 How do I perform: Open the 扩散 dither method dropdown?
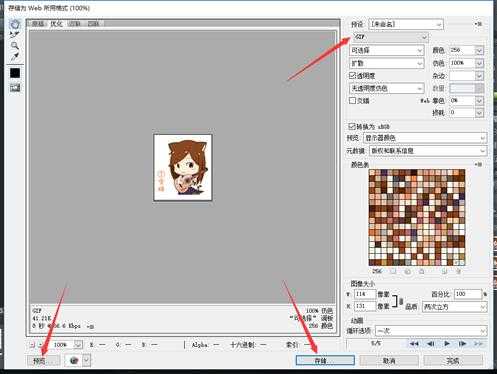click(x=386, y=63)
